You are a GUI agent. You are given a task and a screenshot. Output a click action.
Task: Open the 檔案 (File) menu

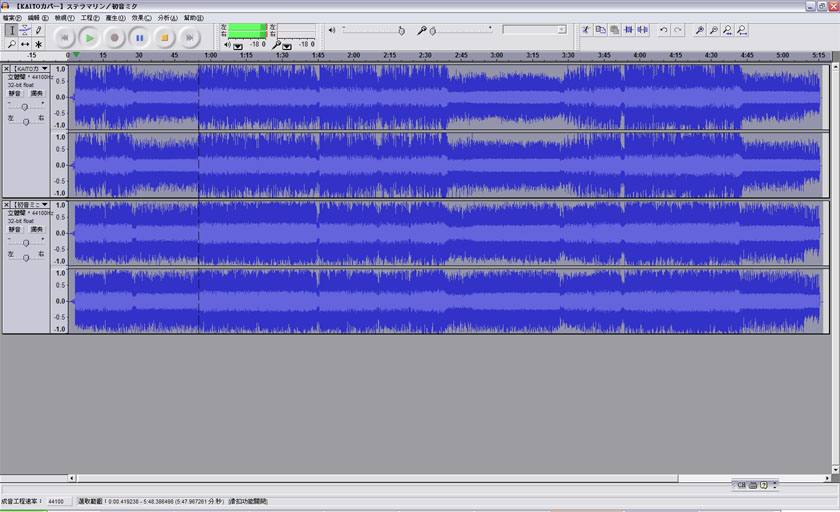(12, 18)
